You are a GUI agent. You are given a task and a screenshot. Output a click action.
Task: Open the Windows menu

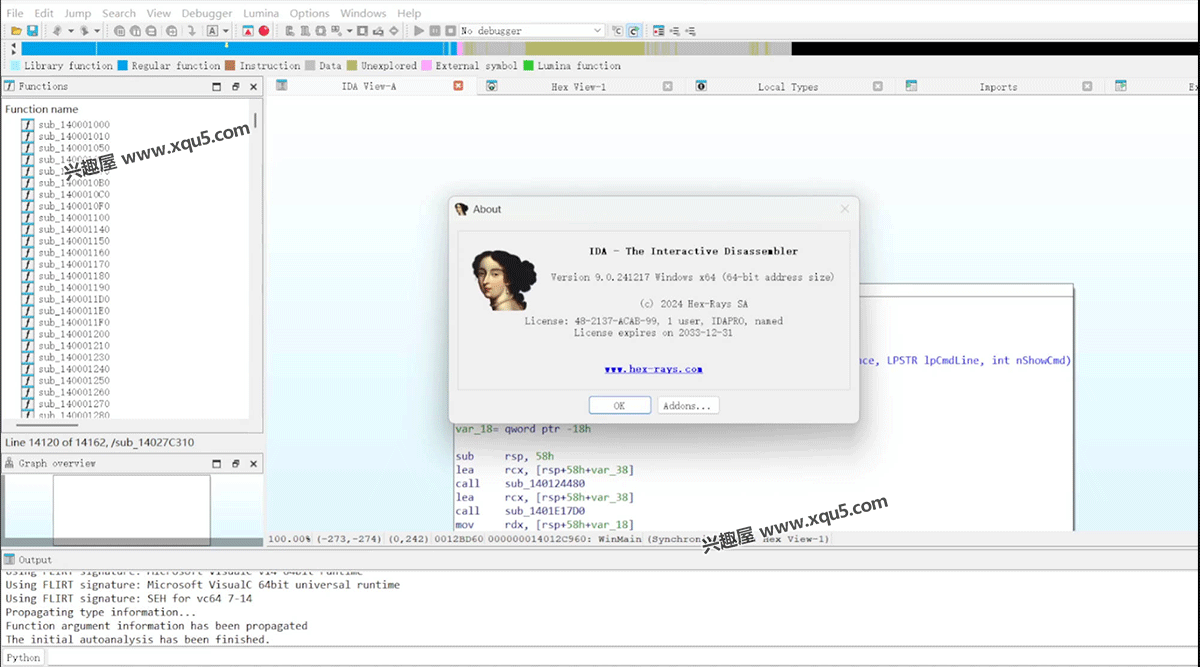tap(363, 13)
